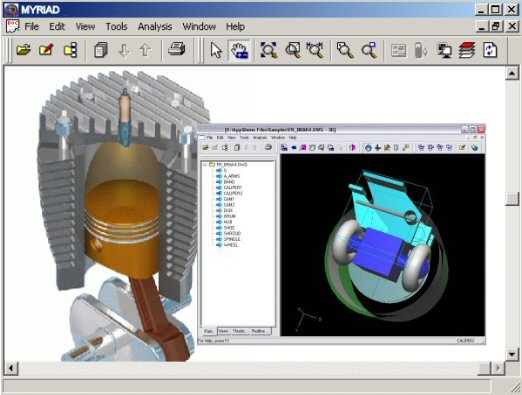This screenshot has height=395, width=522.
Task: Click the pages copy icon
Action: [x=101, y=50]
